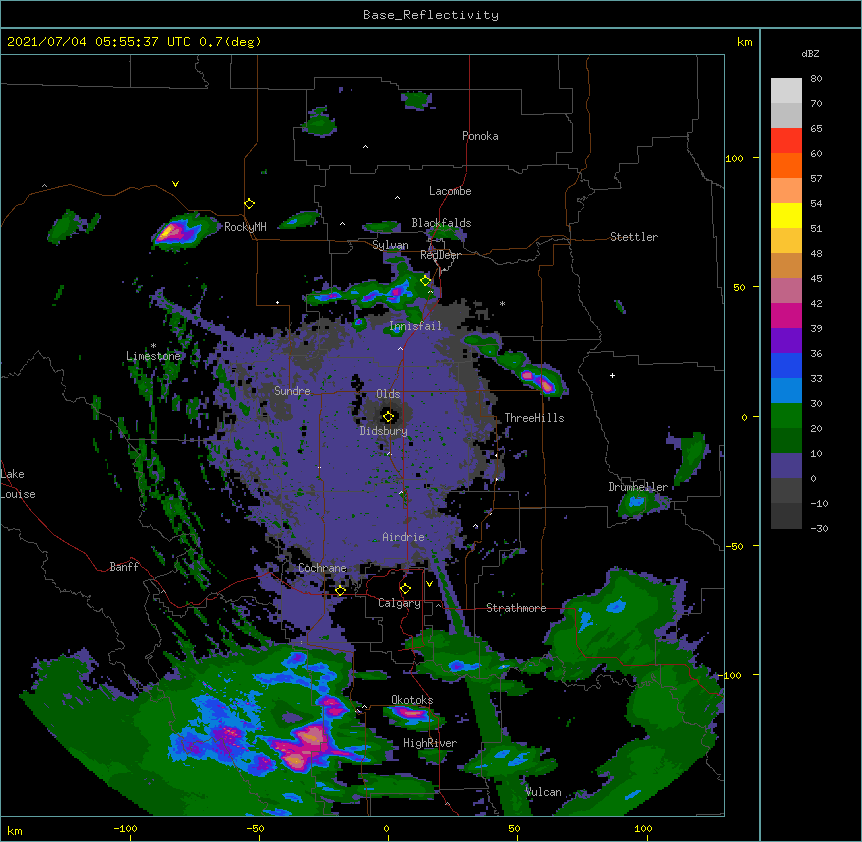Click the Limestone label
Viewport: 862px width, 842px height.
[x=153, y=356]
